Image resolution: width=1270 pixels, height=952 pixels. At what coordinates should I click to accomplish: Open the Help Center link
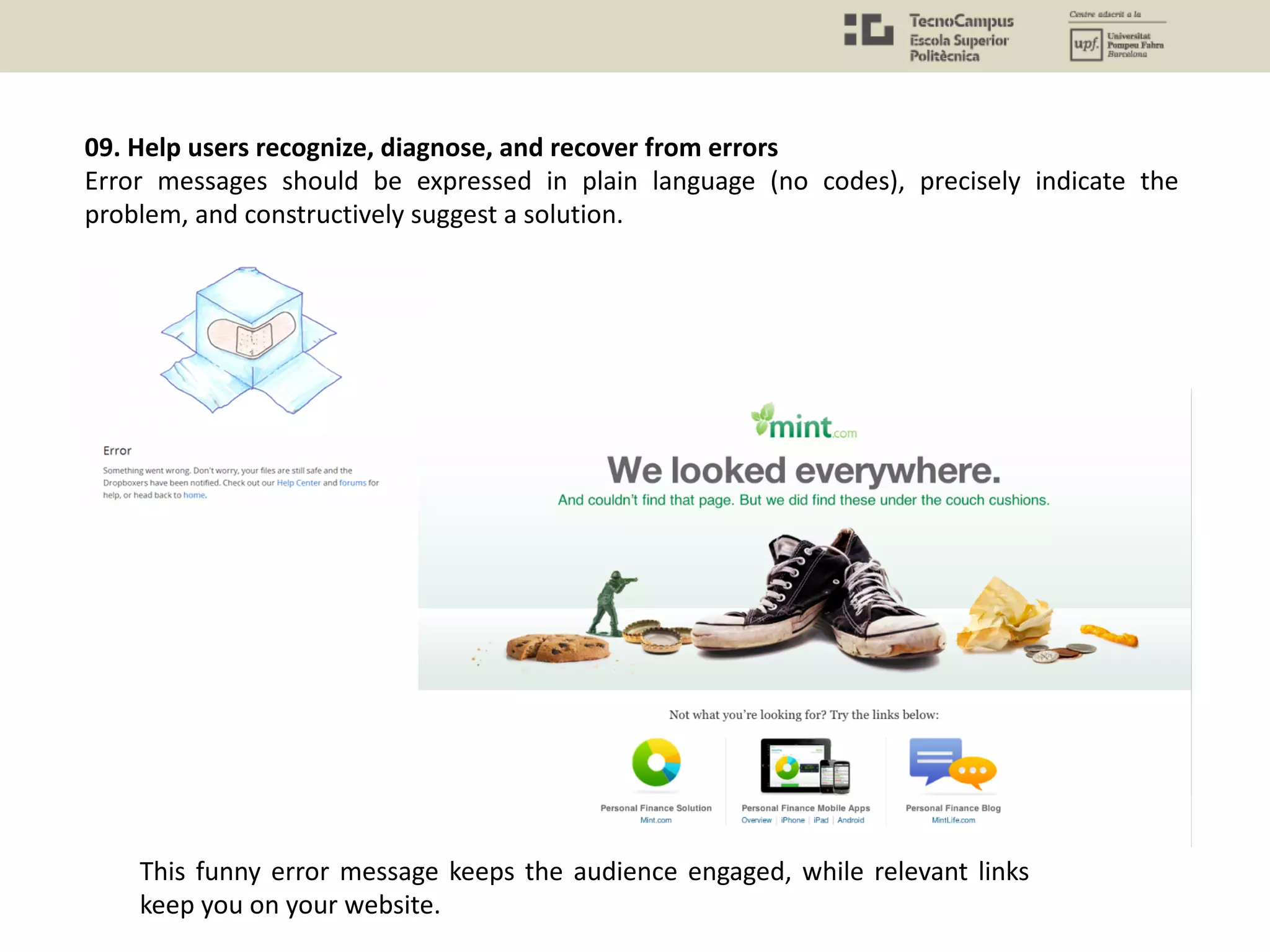pos(298,483)
